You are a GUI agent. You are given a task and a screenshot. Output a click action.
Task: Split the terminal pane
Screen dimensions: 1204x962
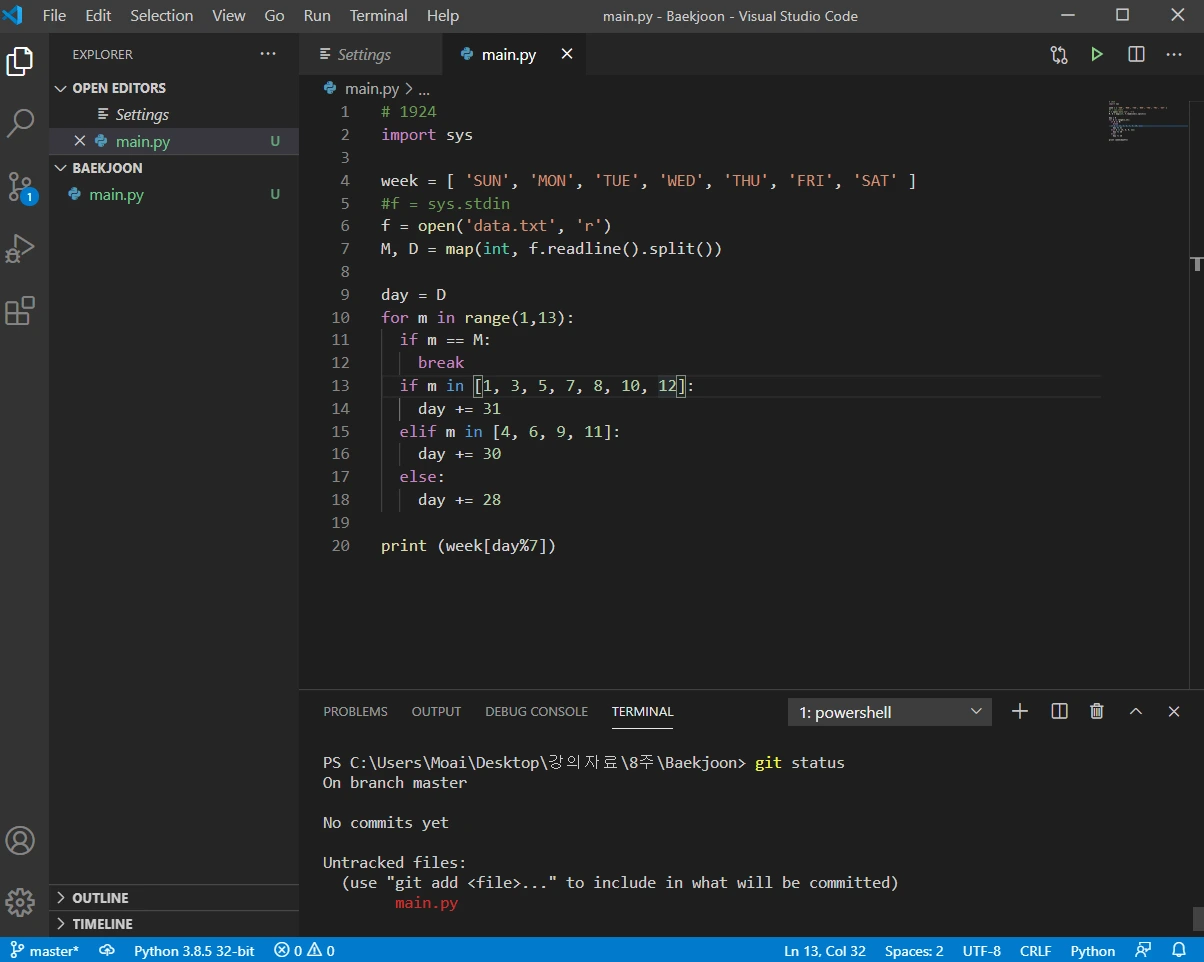click(1059, 711)
